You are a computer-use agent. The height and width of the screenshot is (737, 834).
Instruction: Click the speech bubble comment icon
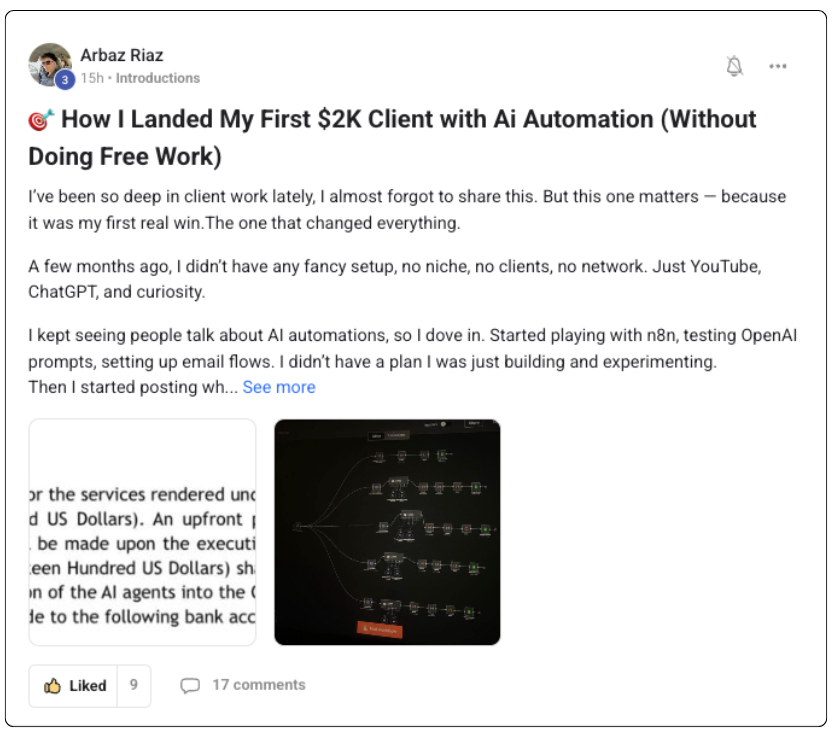click(x=190, y=686)
